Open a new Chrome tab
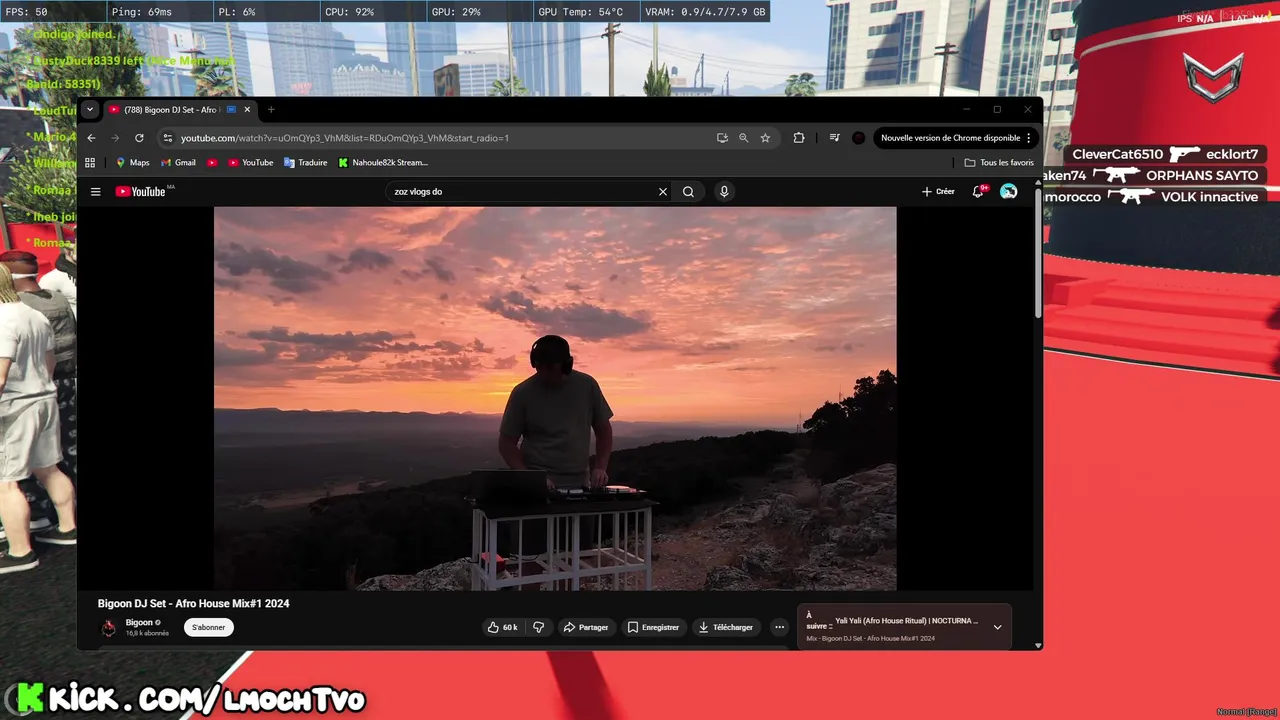The height and width of the screenshot is (720, 1280). click(271, 109)
